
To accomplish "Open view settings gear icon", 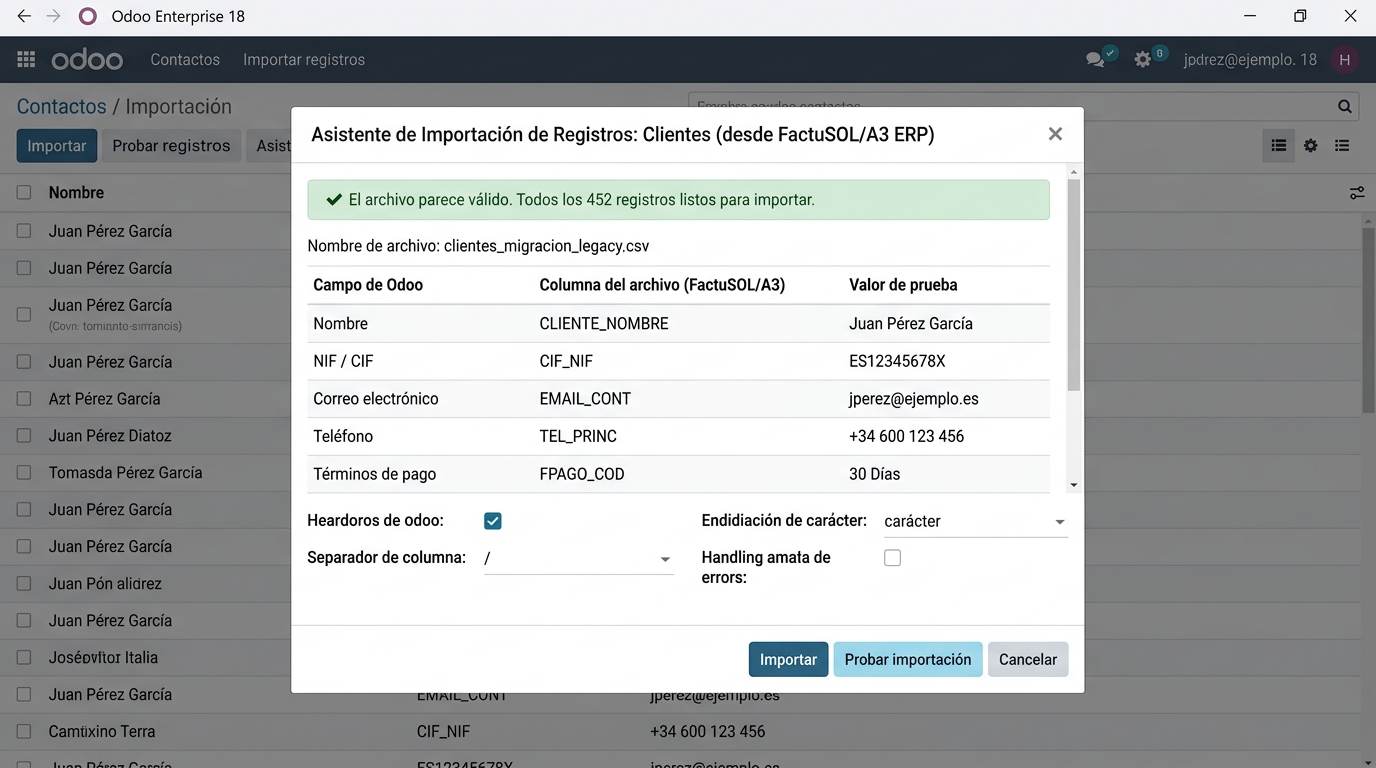I will coord(1310,146).
